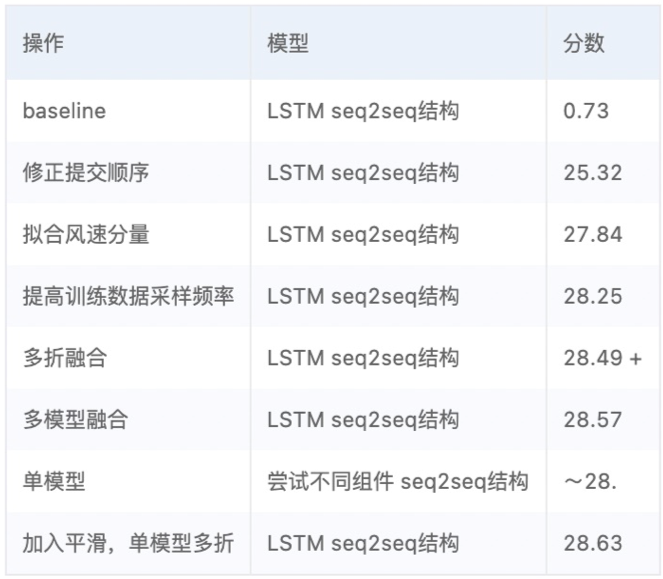Click the 28.57 score value
Viewport: 663px width, 579px height.
coord(593,420)
